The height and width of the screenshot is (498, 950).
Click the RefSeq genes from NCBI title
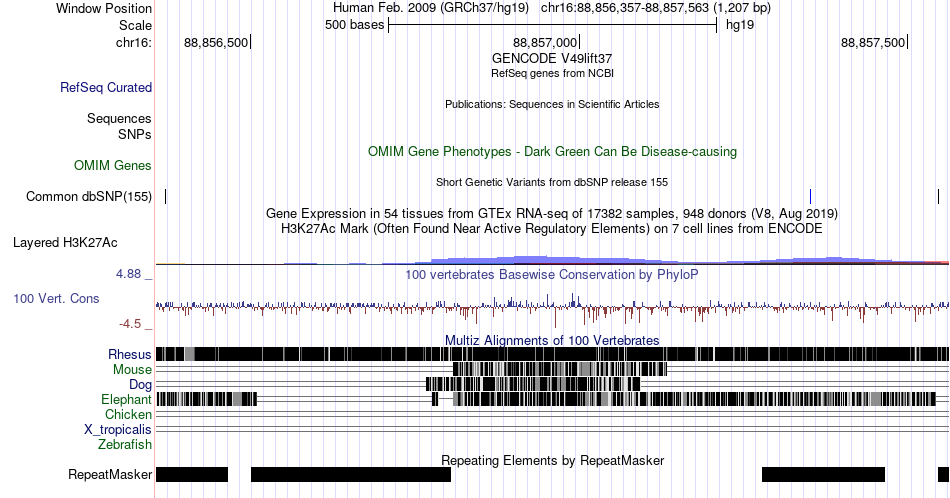pyautogui.click(x=552, y=73)
